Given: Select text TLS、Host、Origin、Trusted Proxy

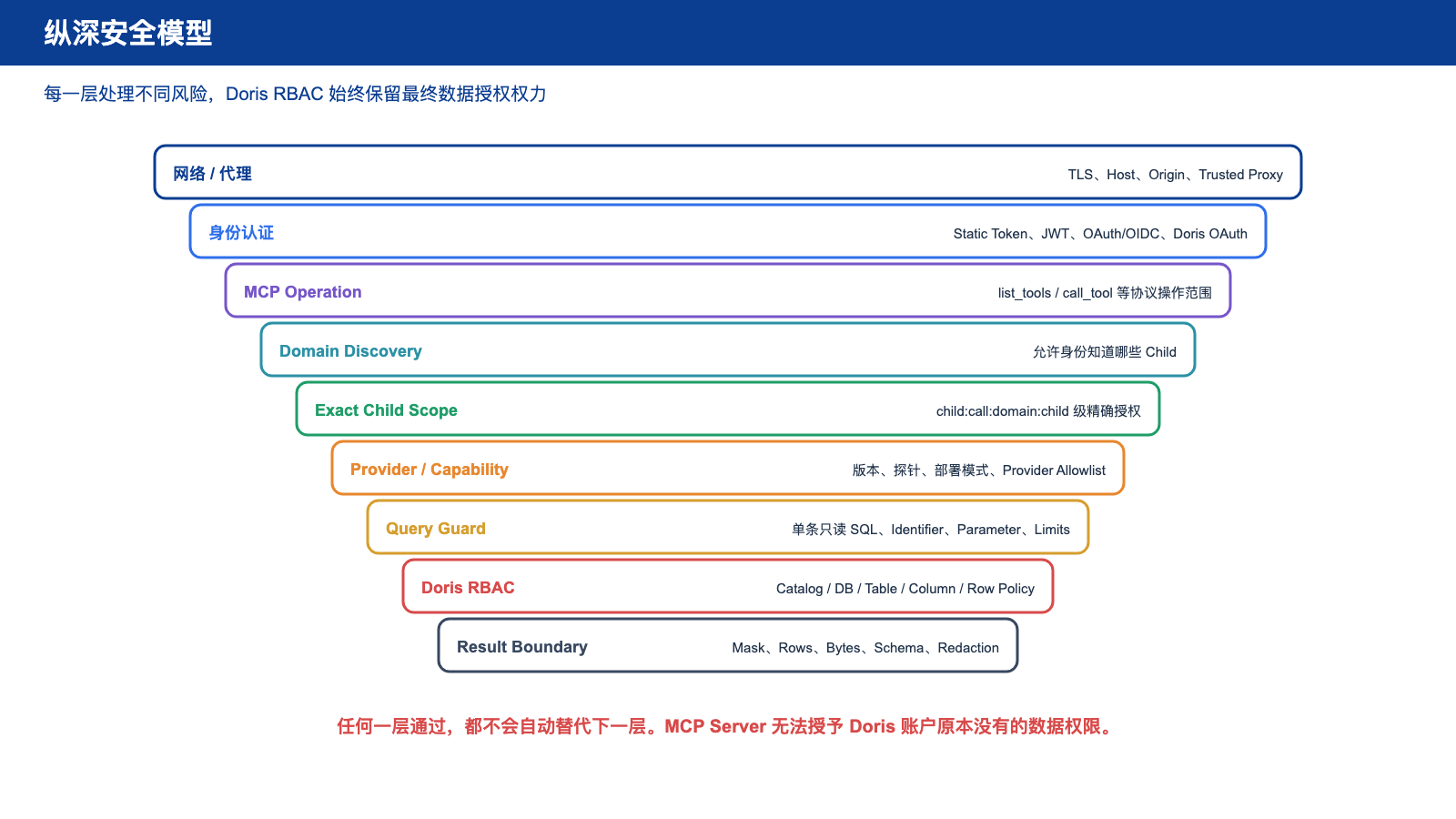Looking at the screenshot, I should coord(1175,175).
